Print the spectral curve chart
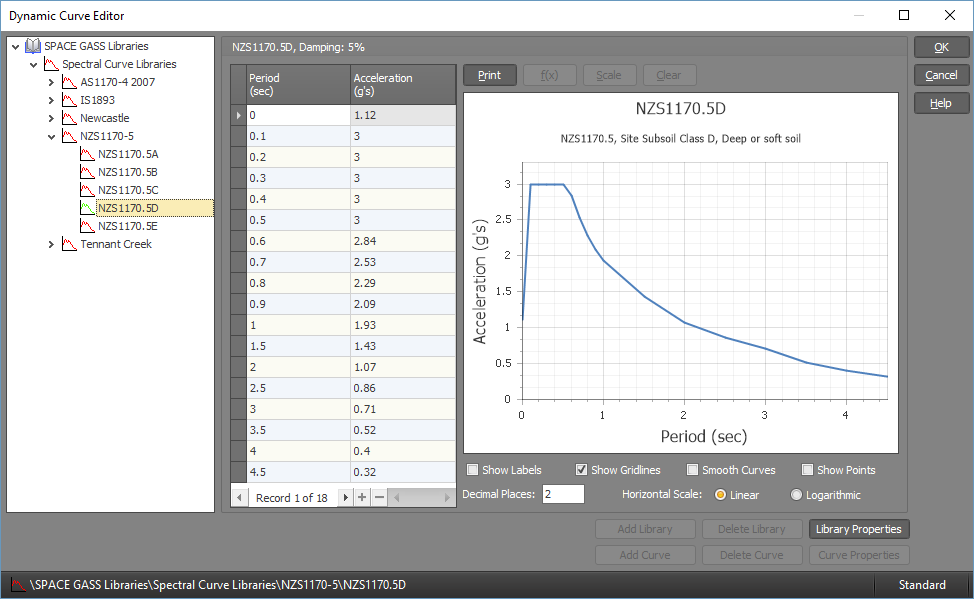Screen dimensions: 974x599 coord(489,75)
